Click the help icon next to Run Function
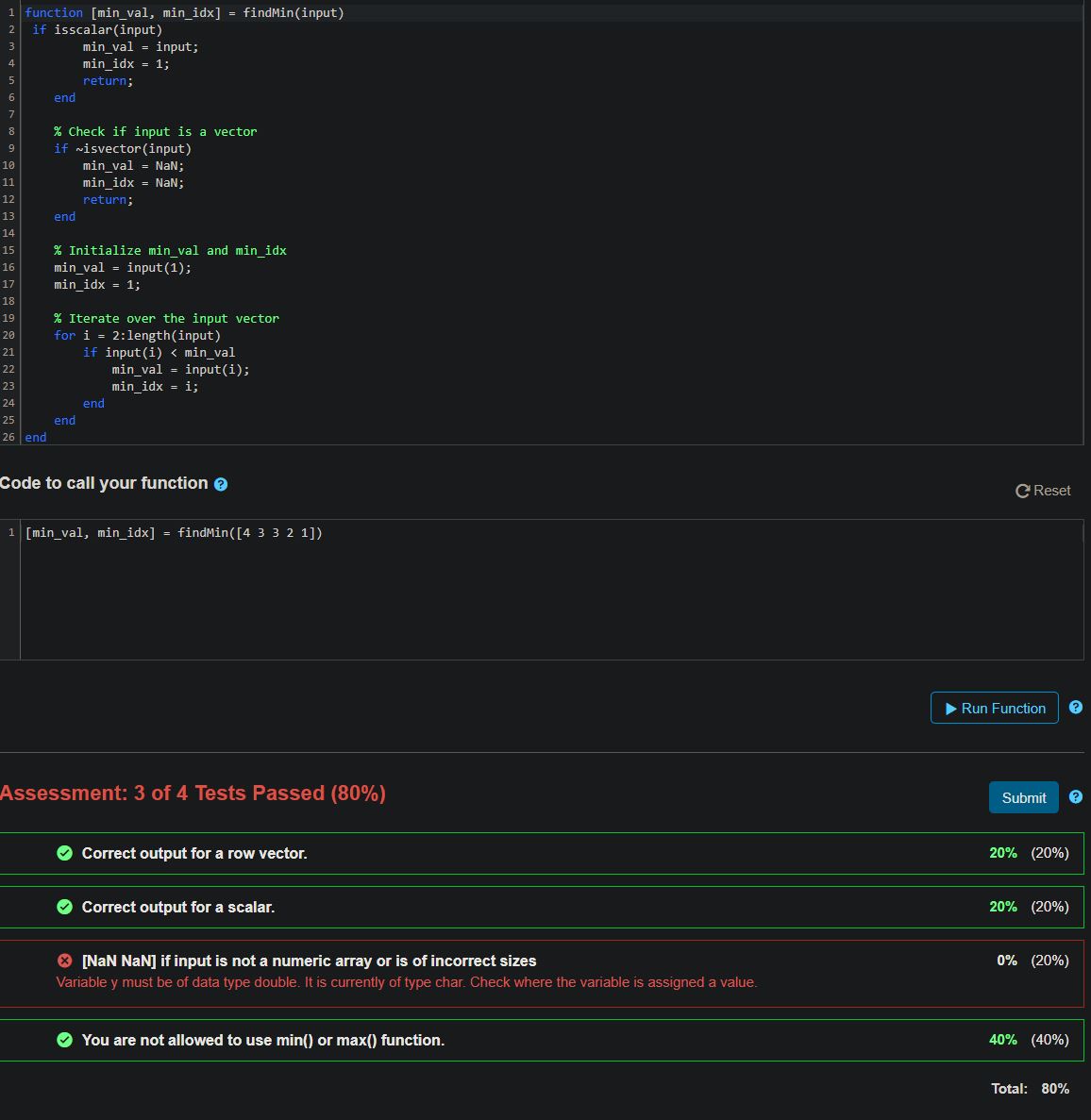The width and height of the screenshot is (1091, 1120). click(x=1075, y=708)
